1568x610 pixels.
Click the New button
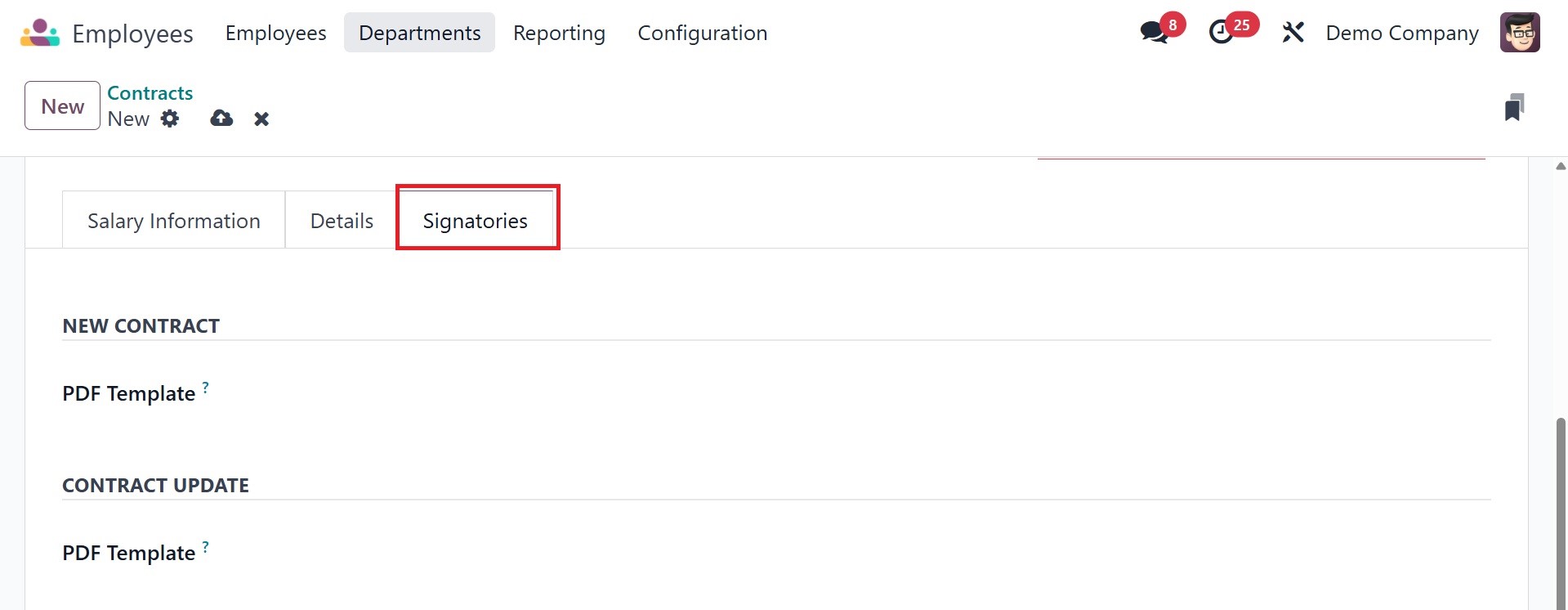[x=62, y=106]
